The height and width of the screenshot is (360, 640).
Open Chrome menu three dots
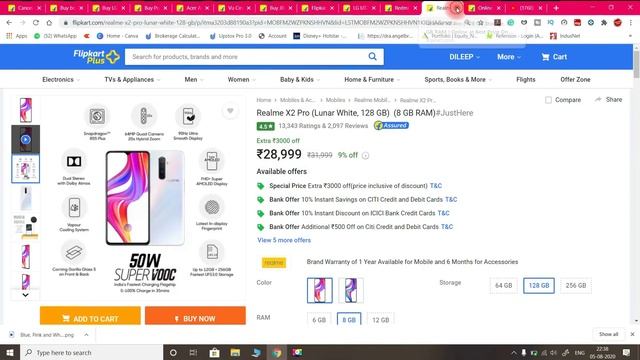tap(631, 23)
